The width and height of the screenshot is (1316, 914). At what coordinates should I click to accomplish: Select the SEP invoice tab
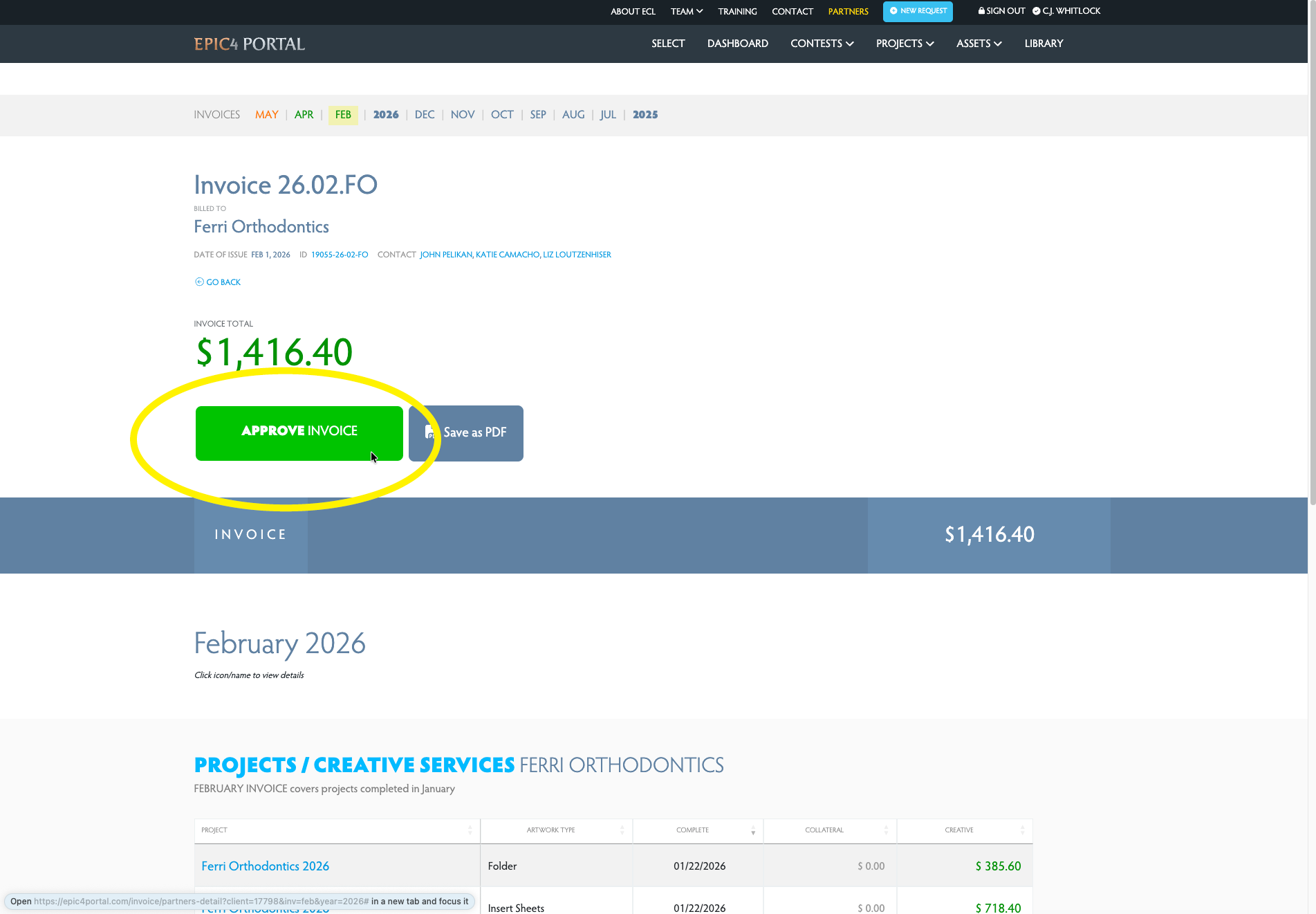click(x=538, y=115)
